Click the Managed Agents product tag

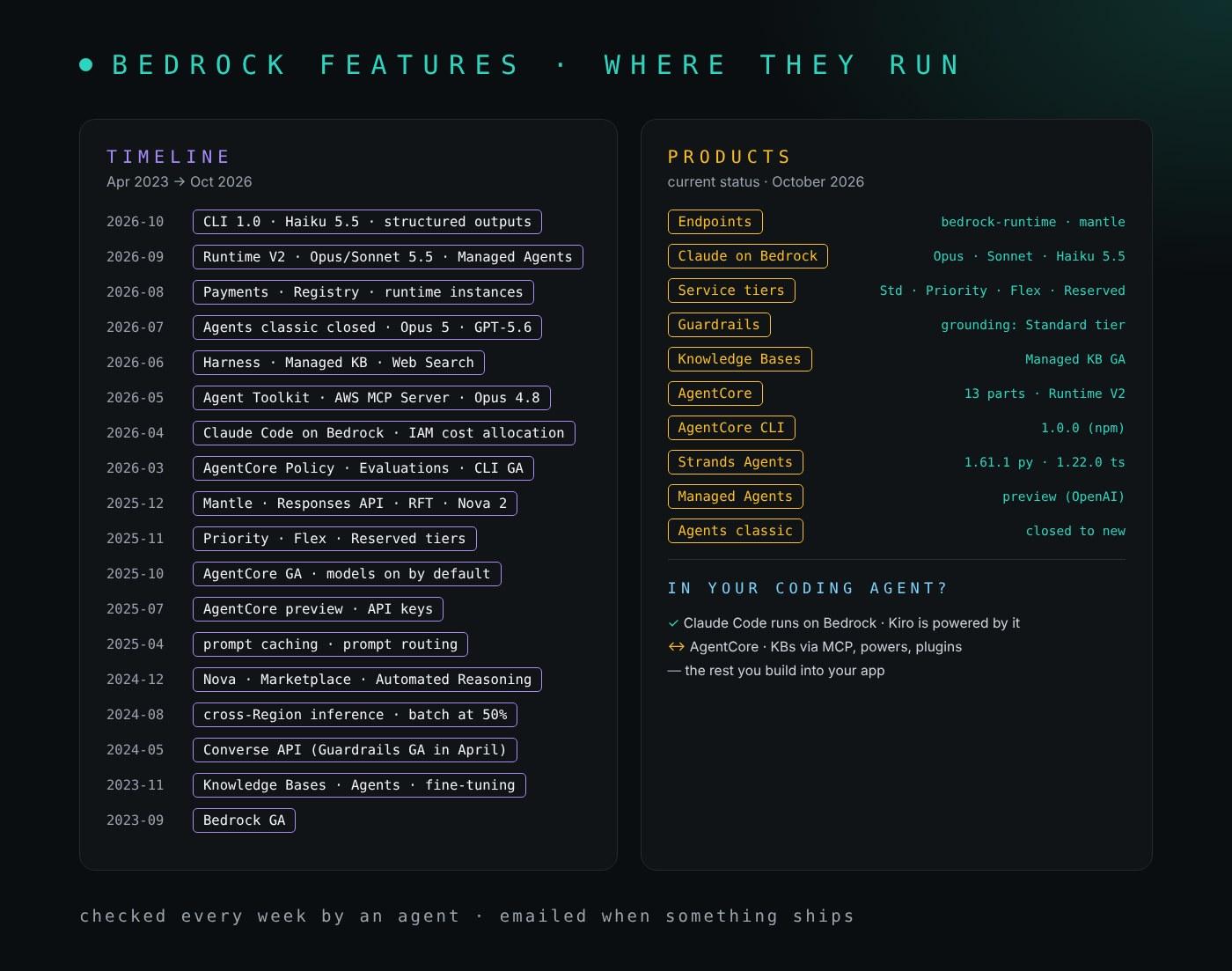[735, 497]
